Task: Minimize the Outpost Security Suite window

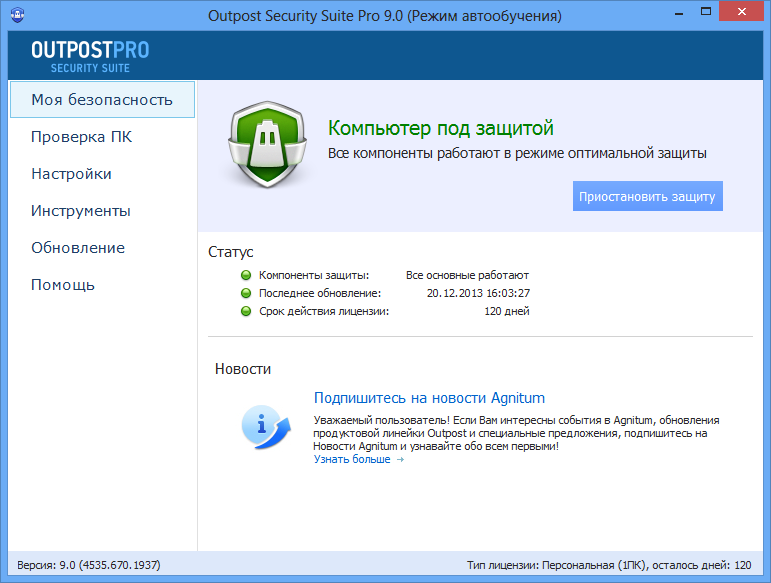Action: 679,12
